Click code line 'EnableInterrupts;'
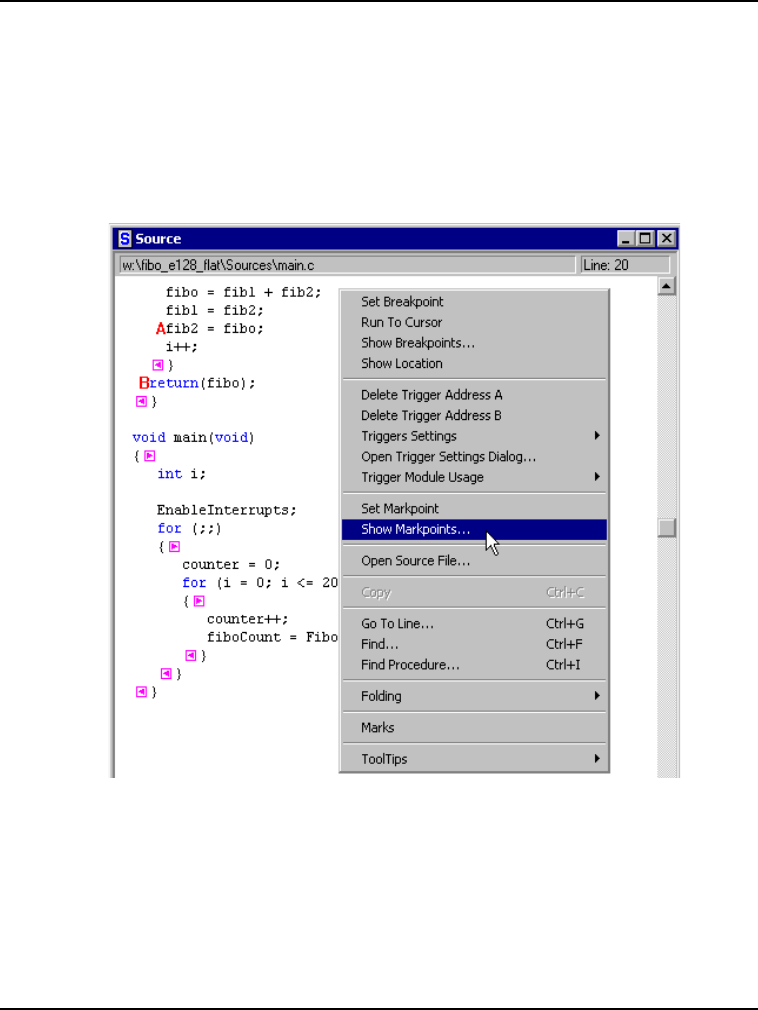Screen dimensions: 758x1010 [x=227, y=510]
